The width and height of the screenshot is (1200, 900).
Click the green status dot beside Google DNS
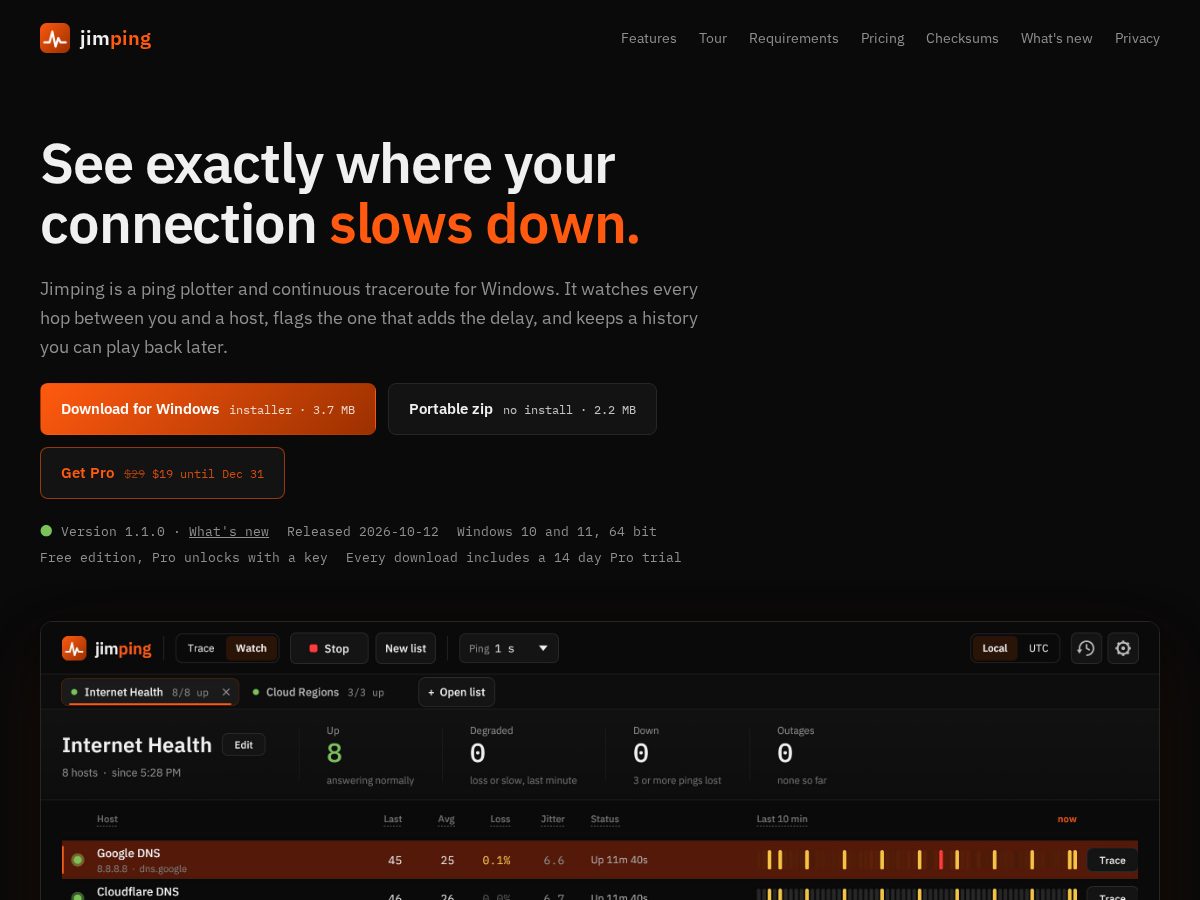tap(78, 860)
